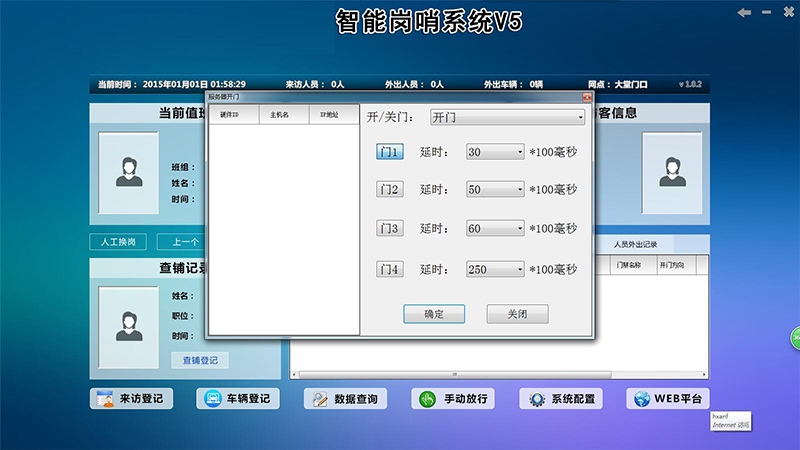
Task: Click the horizontal scrollbar under the records table
Action: 500,375
